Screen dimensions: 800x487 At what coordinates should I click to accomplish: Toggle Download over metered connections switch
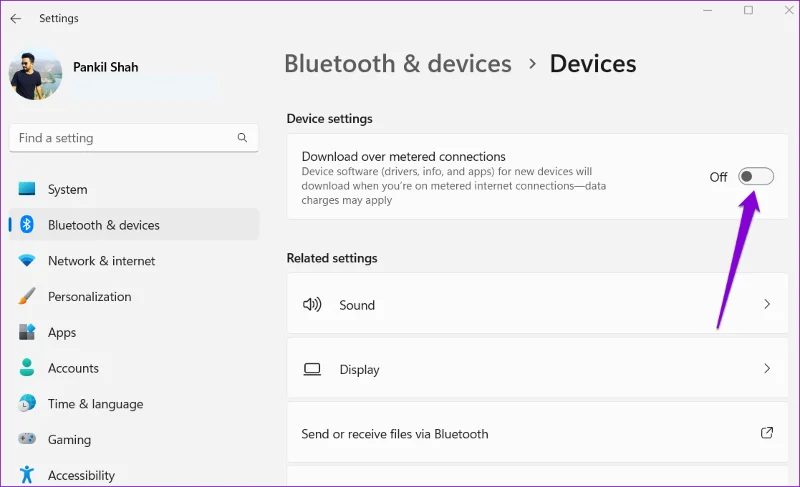(756, 176)
